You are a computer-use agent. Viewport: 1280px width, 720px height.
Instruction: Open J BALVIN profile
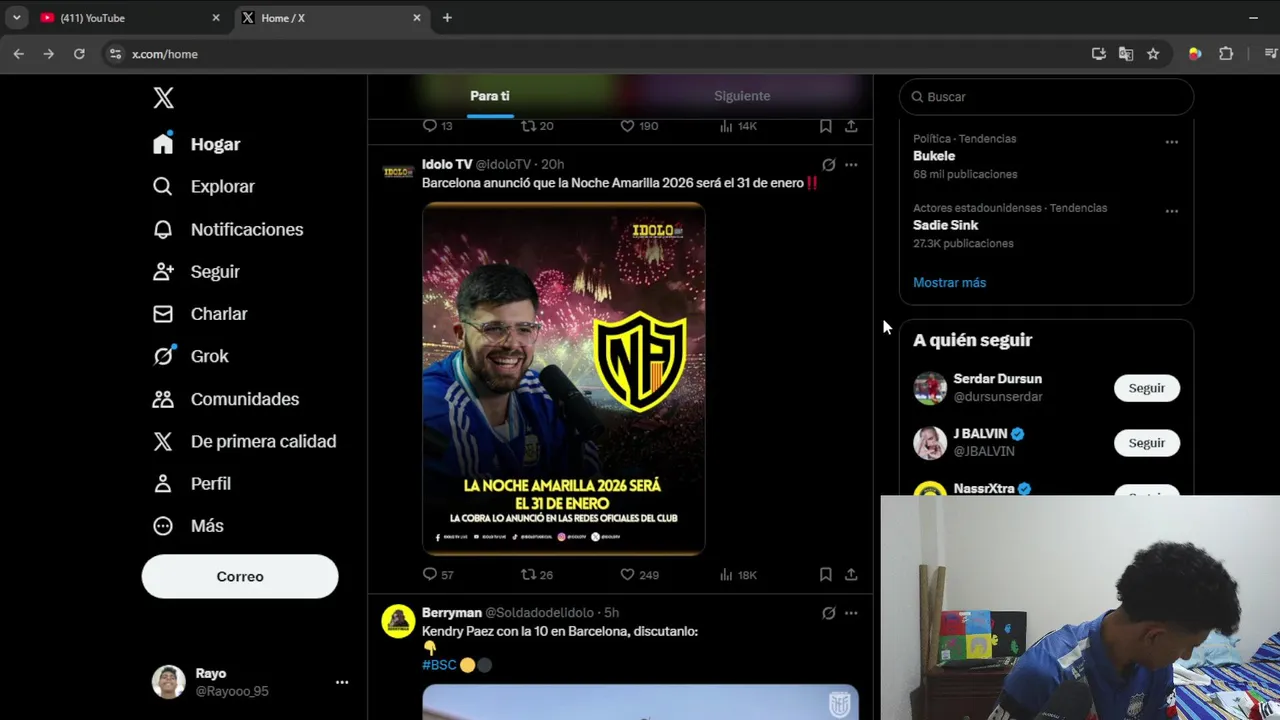tap(980, 434)
